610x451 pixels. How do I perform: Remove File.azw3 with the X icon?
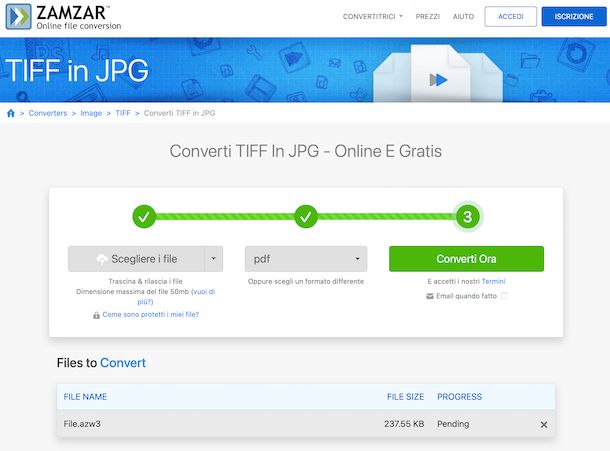[544, 425]
